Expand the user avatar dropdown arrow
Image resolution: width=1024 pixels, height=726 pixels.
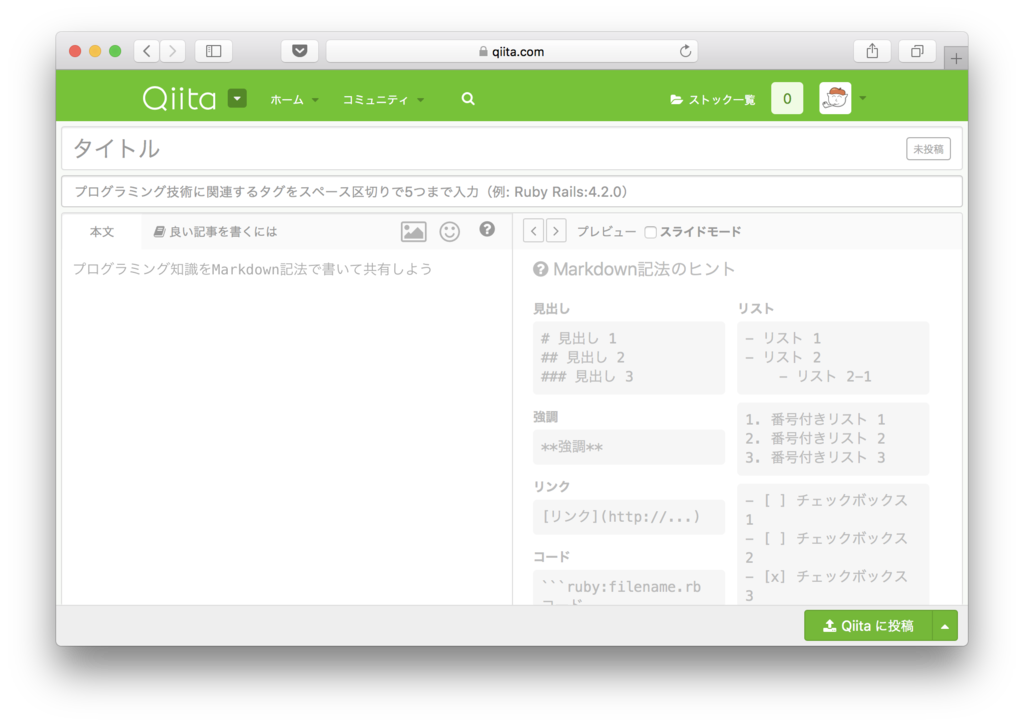coord(863,99)
